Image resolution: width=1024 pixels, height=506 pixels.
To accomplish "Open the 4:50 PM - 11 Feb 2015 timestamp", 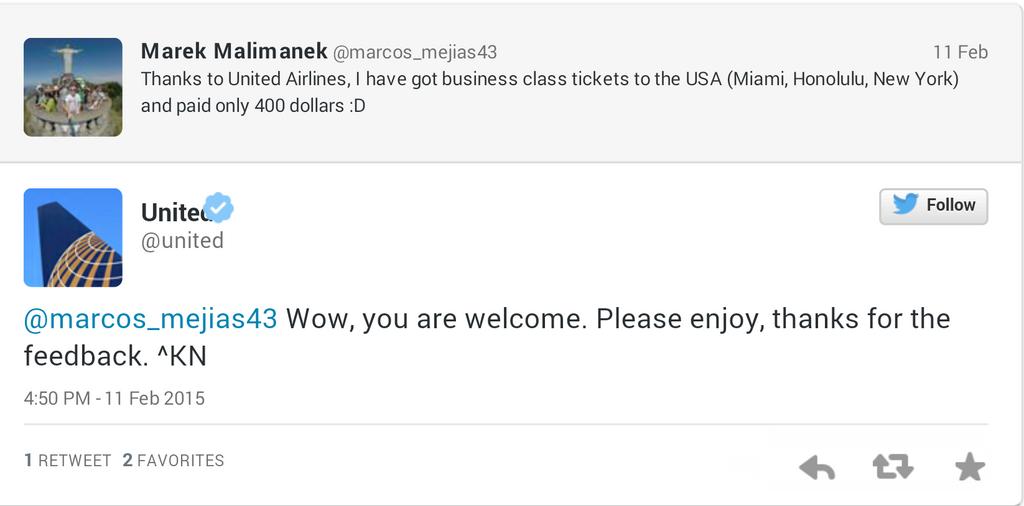I will pos(114,398).
